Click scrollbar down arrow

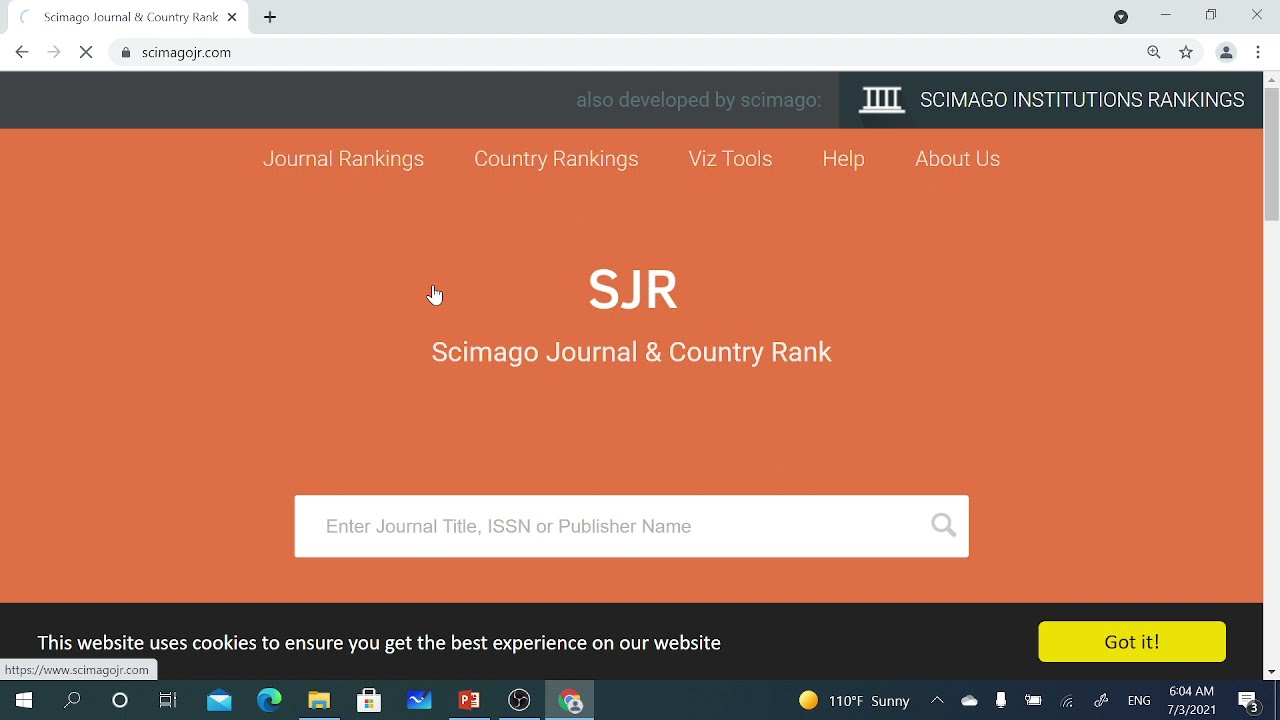[1272, 672]
